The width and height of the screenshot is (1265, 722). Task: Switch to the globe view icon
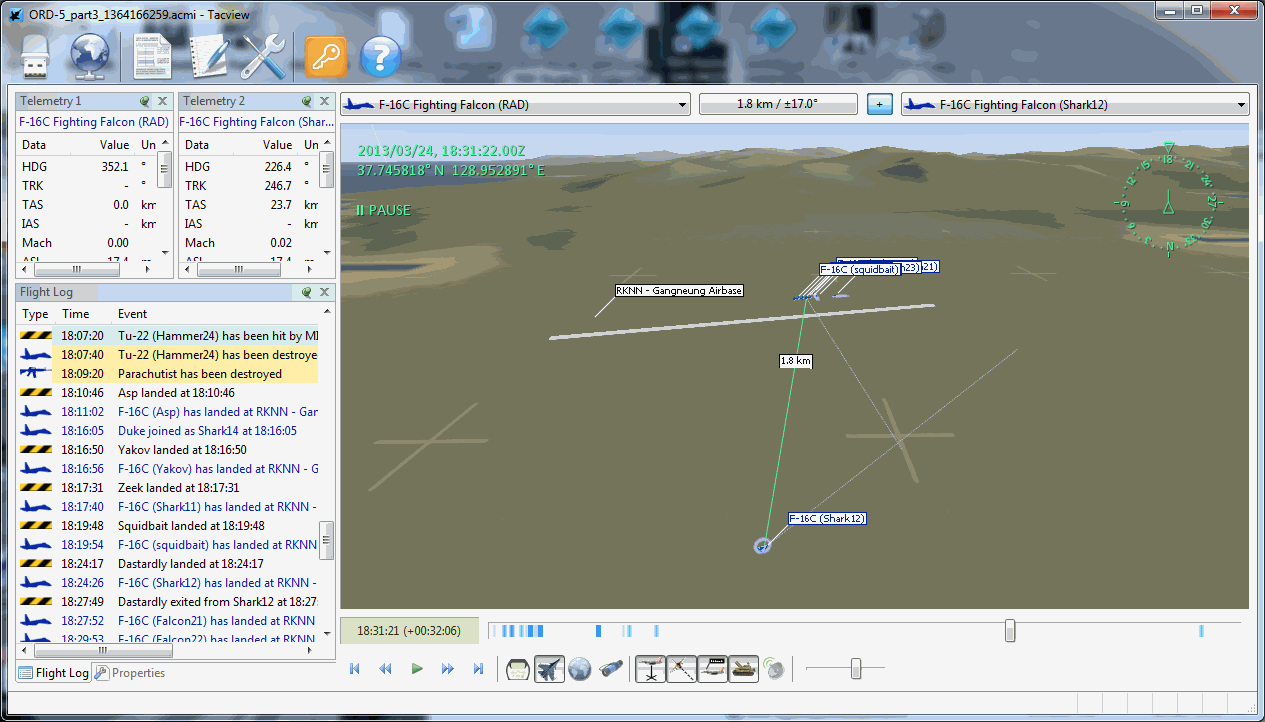(580, 669)
